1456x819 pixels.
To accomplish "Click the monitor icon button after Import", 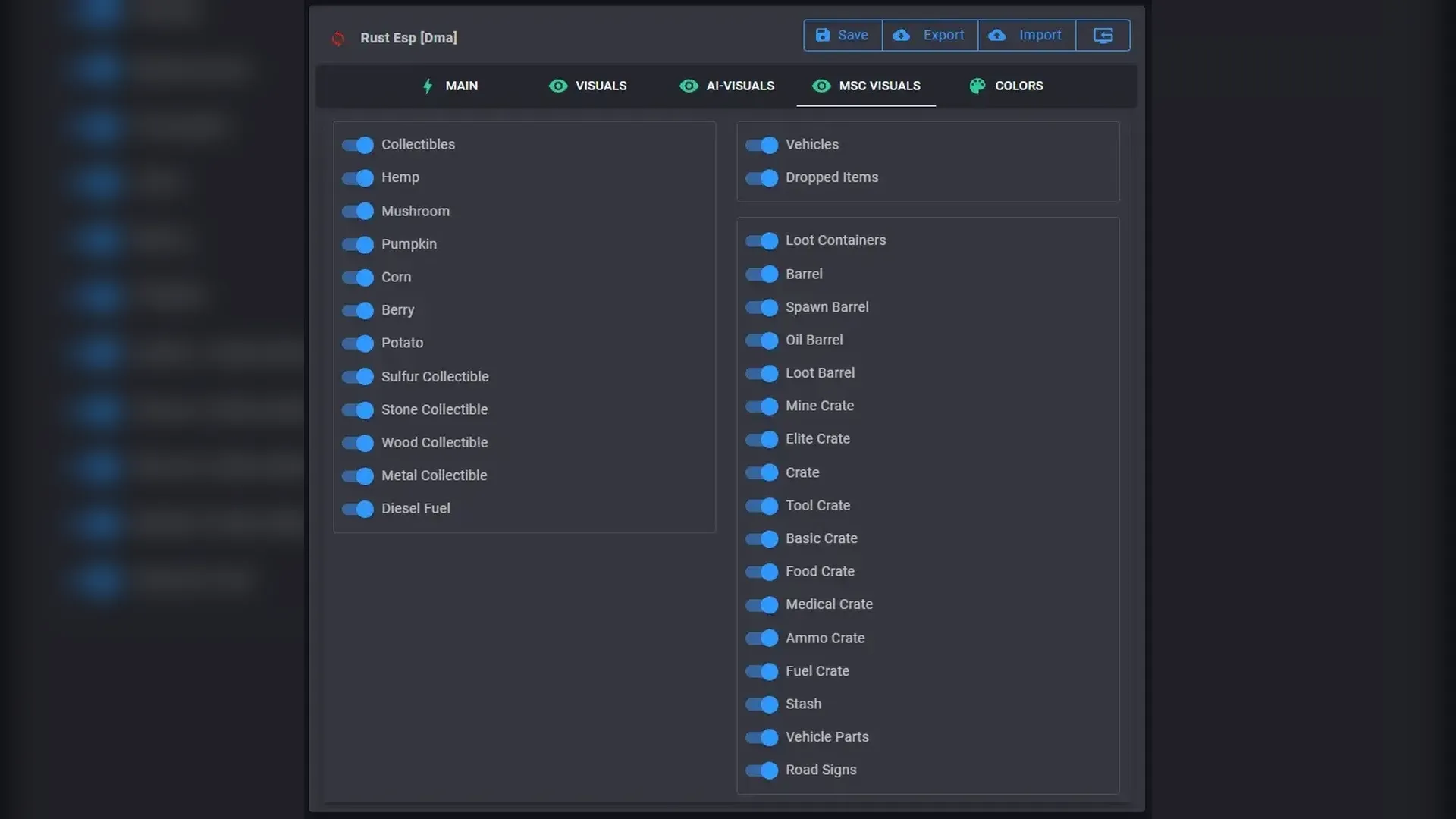I will coord(1103,35).
